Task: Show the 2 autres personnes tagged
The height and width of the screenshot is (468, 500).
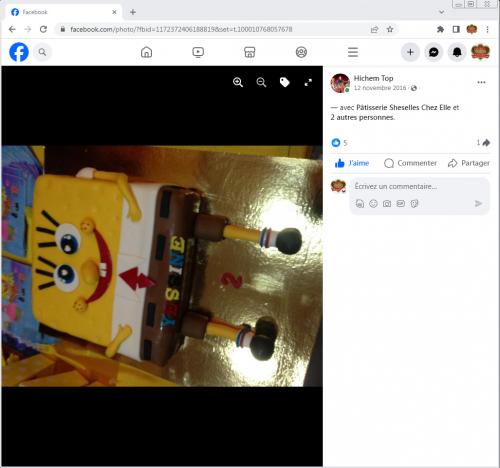Action: [362, 117]
